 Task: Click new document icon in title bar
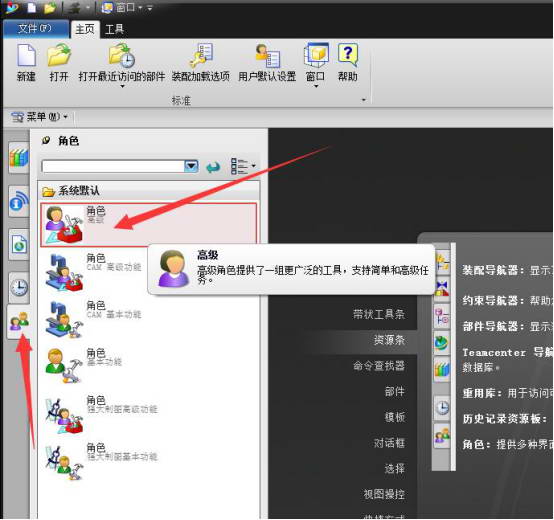31,7
